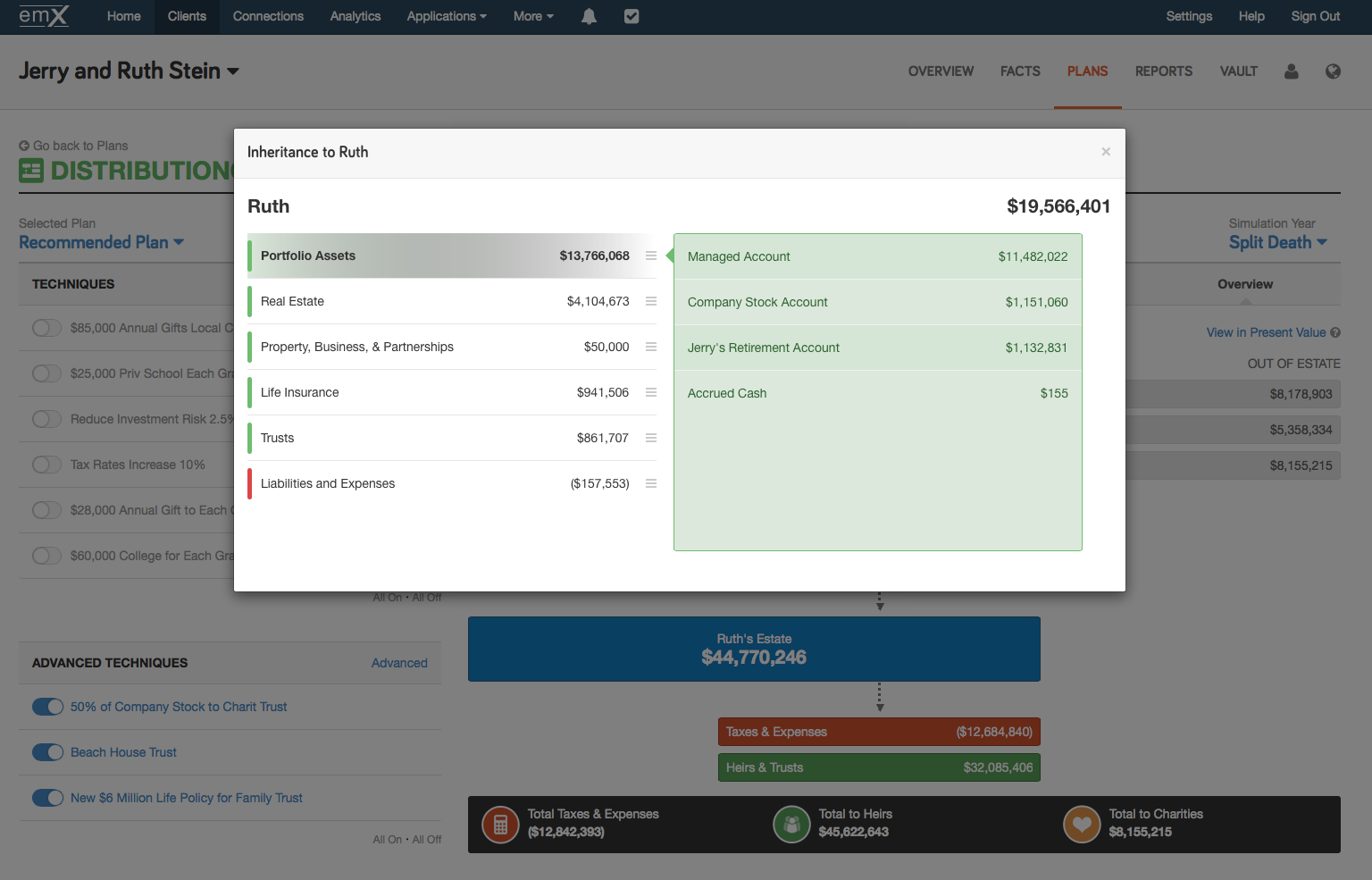Disable Beach House Trust toggle
Viewport: 1372px width, 880px height.
click(x=48, y=752)
